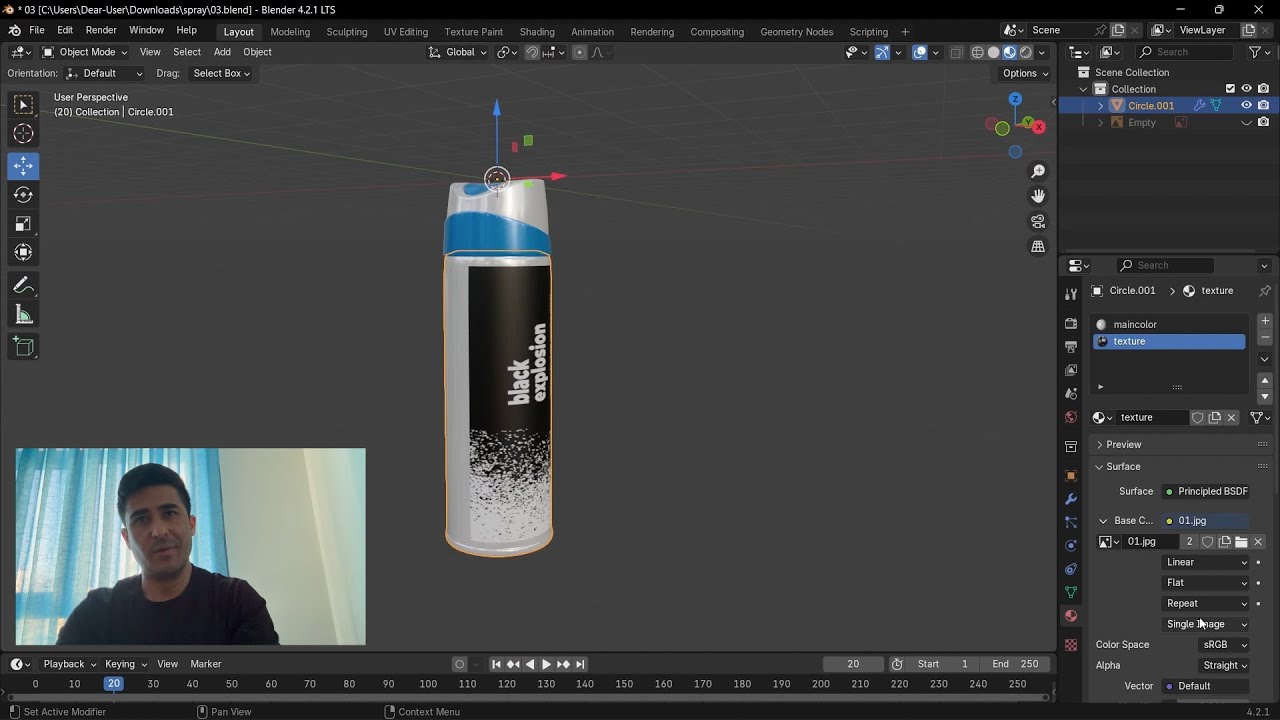Remove the material slot with minus
Image resolution: width=1280 pixels, height=720 pixels.
coord(1265,338)
